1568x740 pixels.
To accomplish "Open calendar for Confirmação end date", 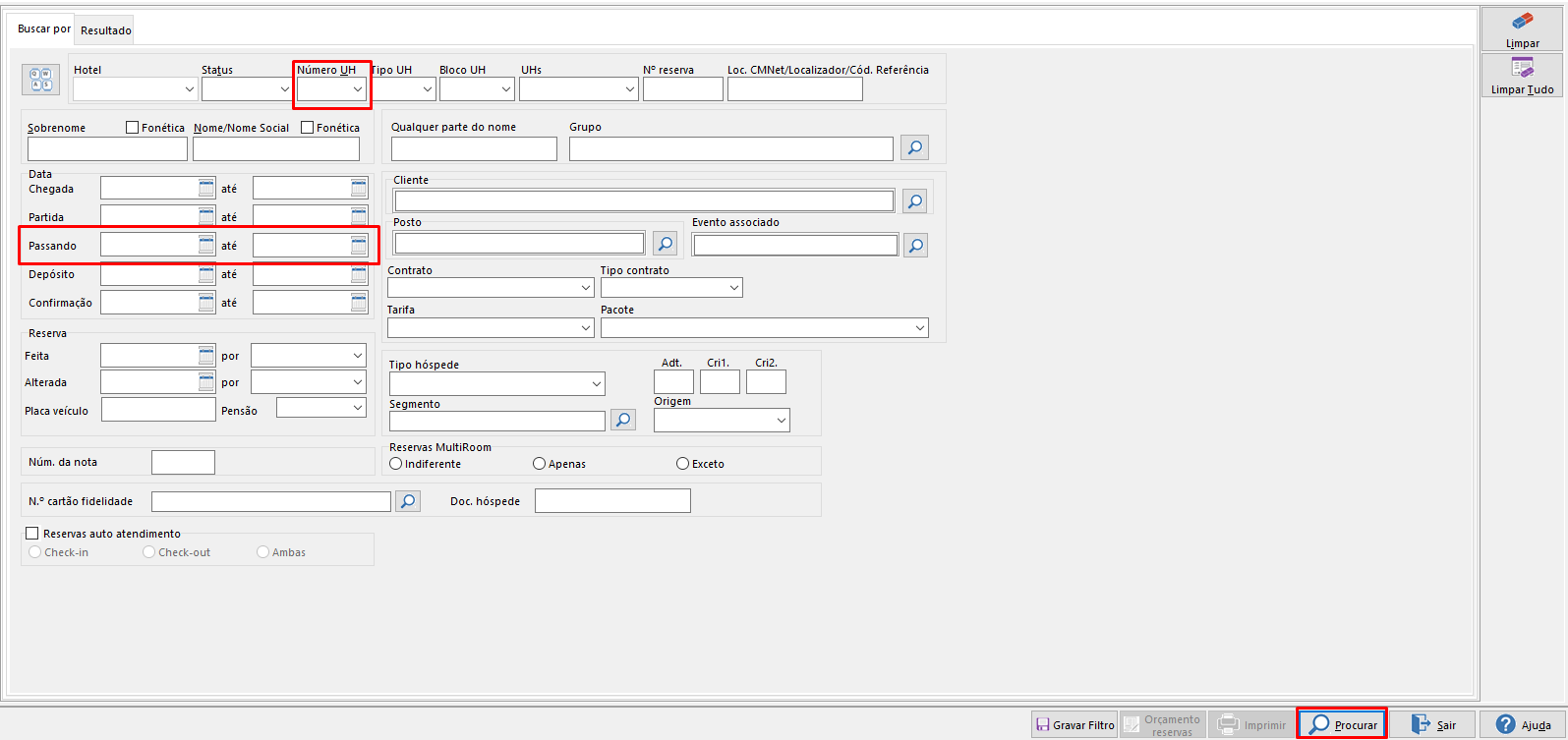I will 359,302.
